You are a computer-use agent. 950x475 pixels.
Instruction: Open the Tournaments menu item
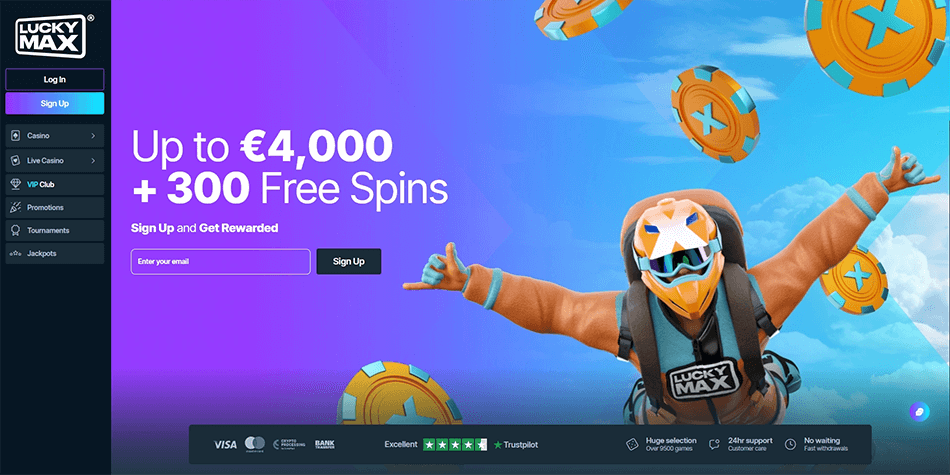[55, 230]
